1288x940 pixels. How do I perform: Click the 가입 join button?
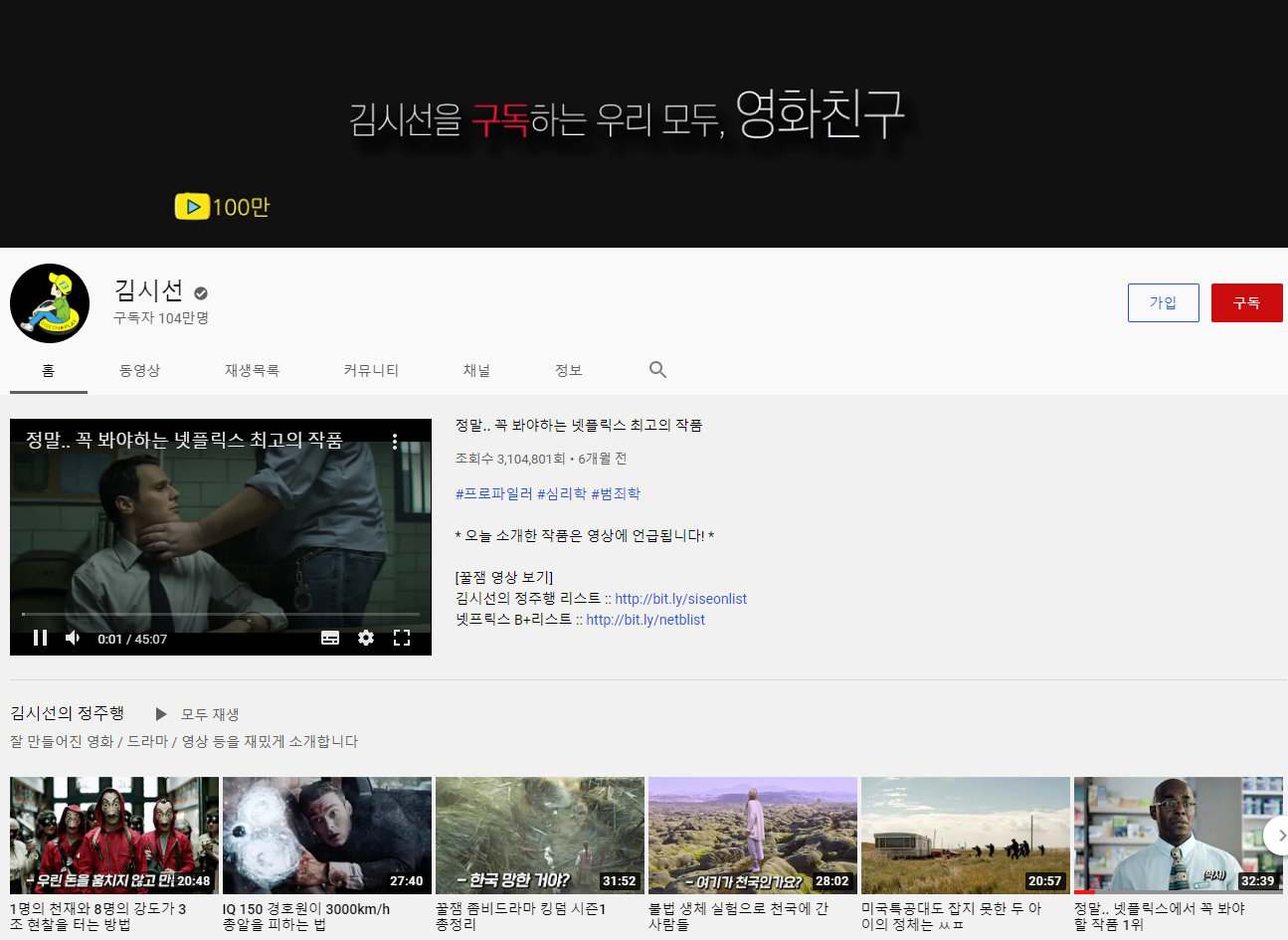[x=1163, y=302]
